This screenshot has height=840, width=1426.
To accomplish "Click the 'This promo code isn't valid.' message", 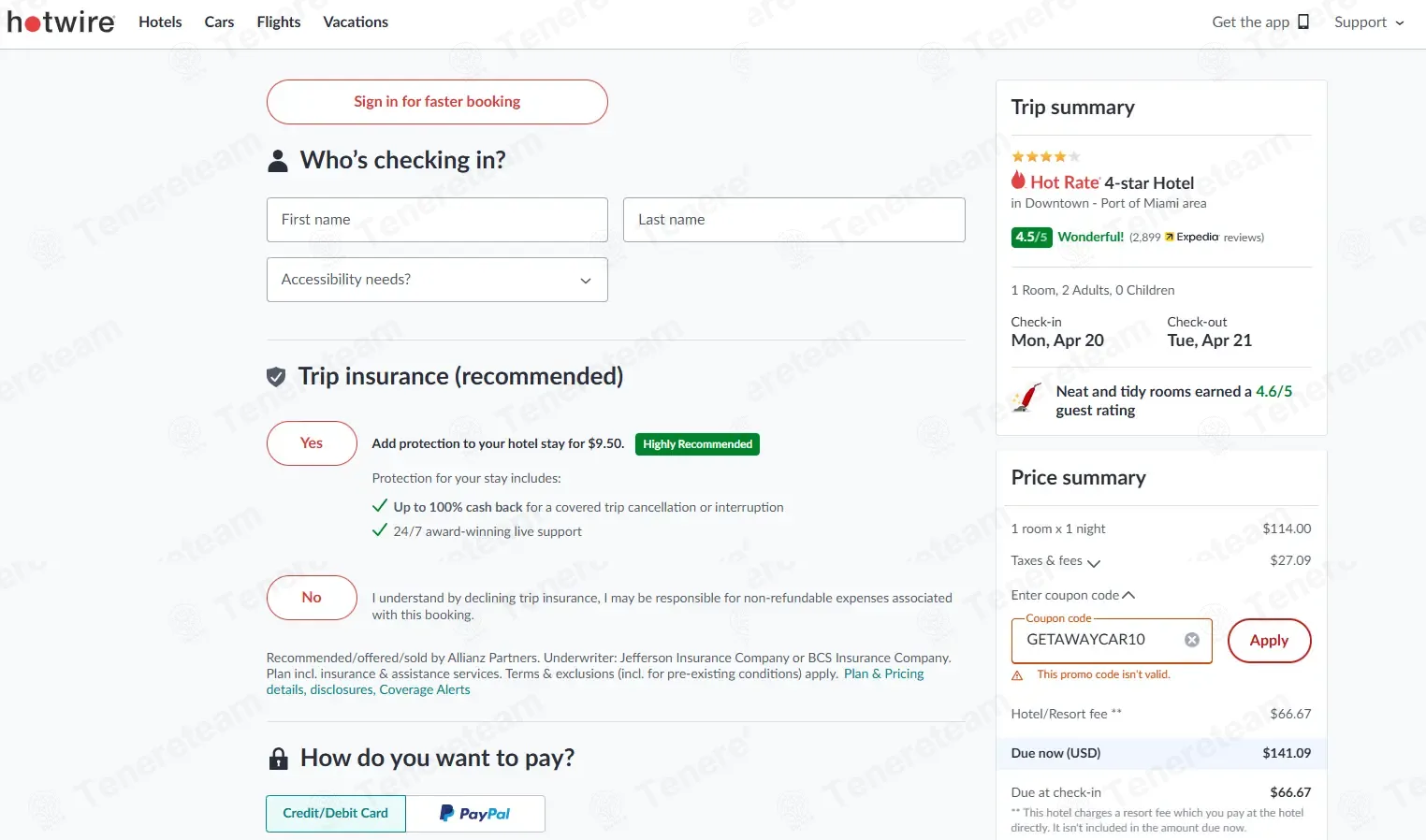I will pyautogui.click(x=1103, y=674).
